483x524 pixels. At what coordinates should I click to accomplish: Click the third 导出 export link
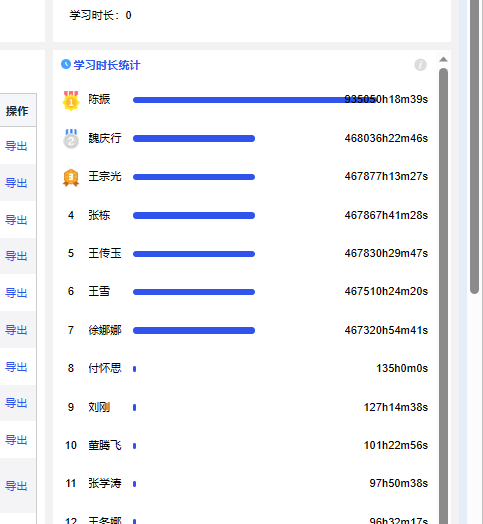[x=16, y=220]
